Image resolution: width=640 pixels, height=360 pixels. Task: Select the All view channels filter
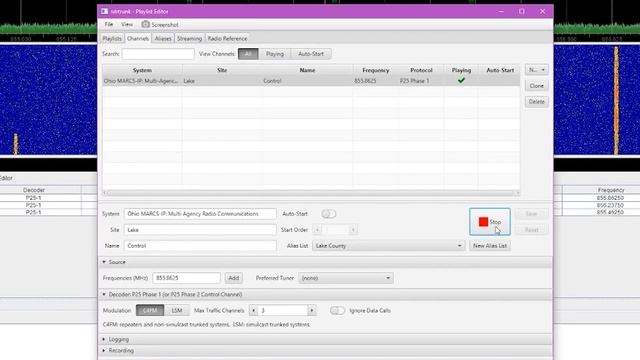(248, 54)
